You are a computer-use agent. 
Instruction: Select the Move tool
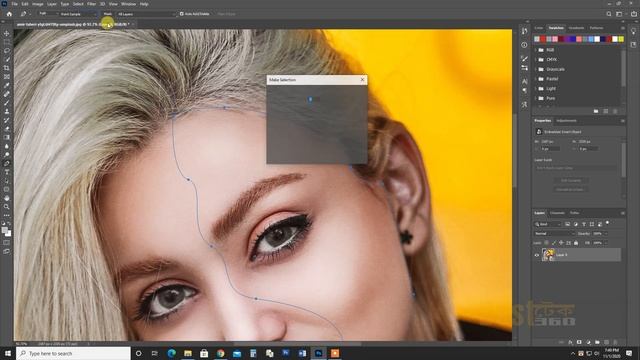(x=7, y=33)
